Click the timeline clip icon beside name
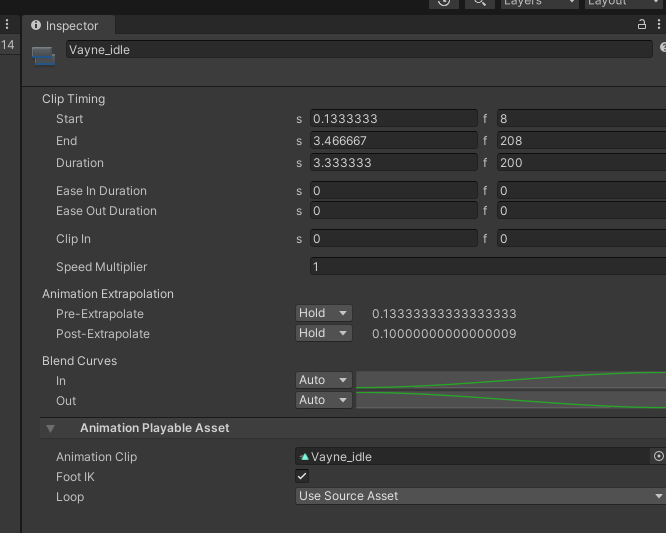 (x=43, y=56)
